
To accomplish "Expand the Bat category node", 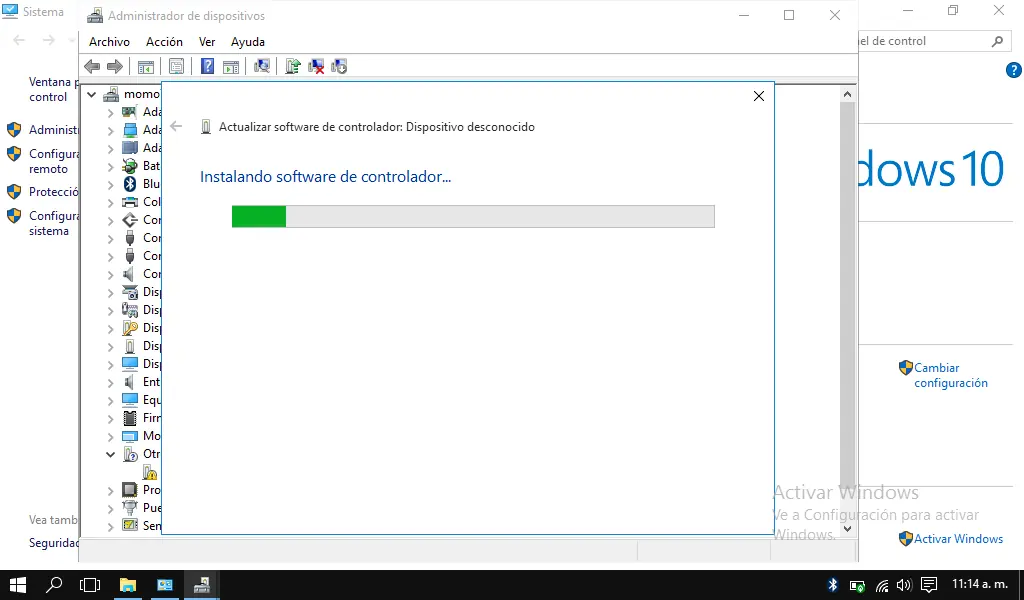I will point(110,166).
